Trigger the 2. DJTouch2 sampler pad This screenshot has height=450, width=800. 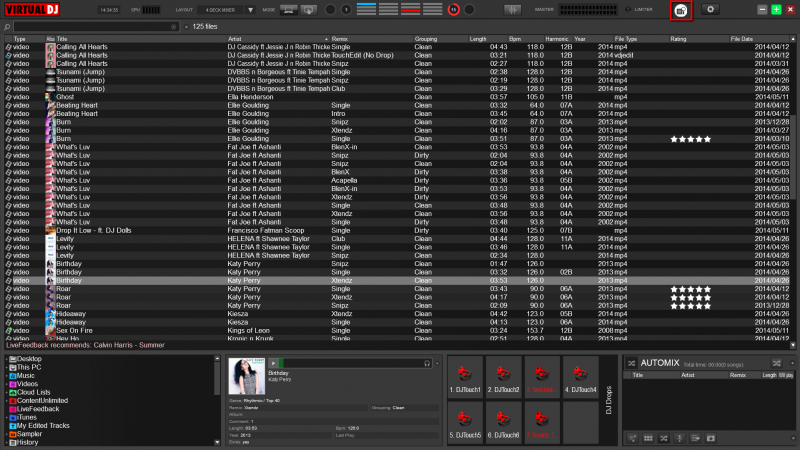(x=503, y=378)
